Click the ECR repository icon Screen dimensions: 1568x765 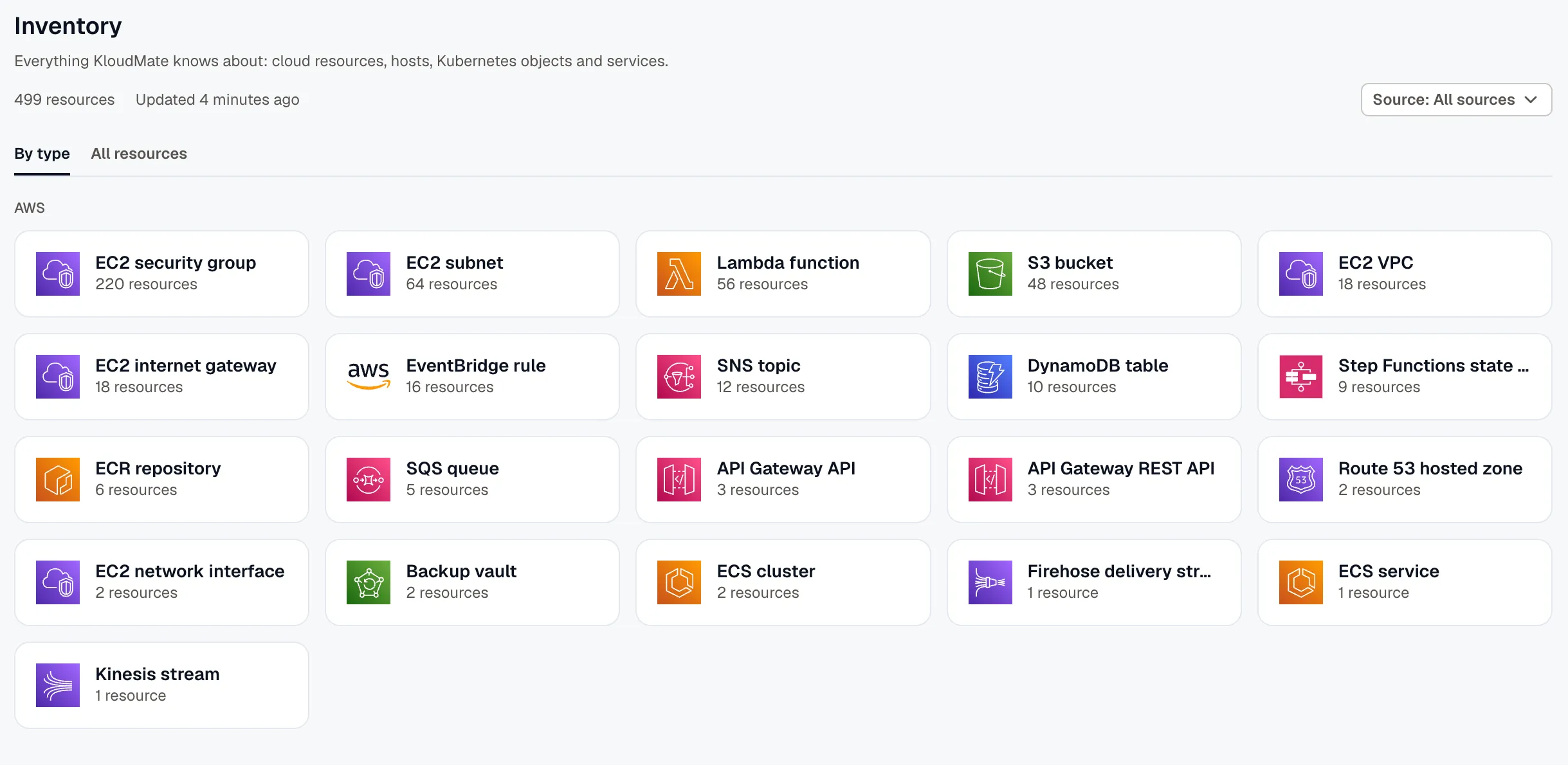58,480
